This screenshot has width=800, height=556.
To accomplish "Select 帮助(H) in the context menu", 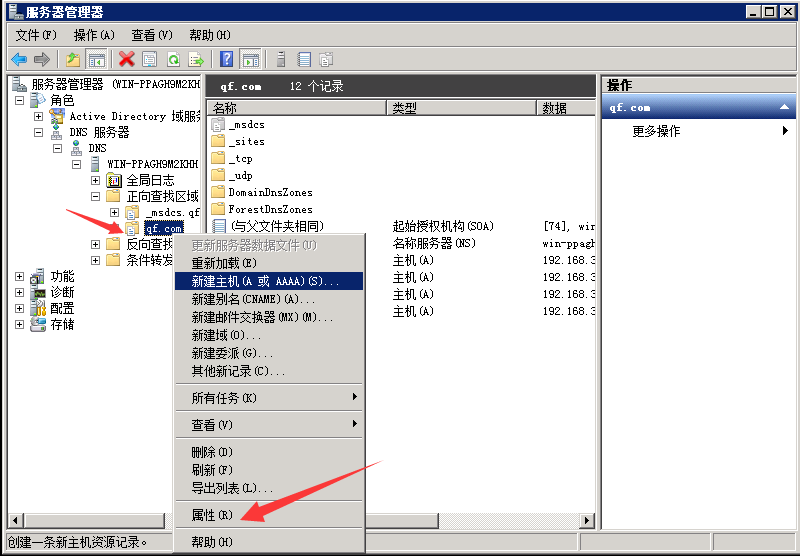I will point(269,542).
